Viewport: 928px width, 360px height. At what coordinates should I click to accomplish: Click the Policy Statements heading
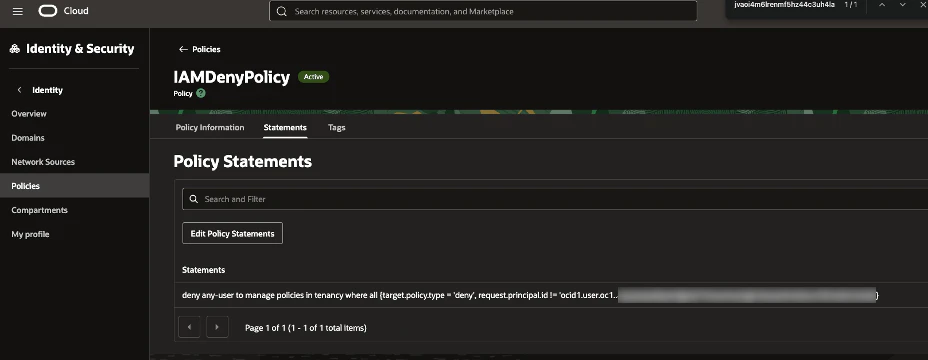(243, 161)
